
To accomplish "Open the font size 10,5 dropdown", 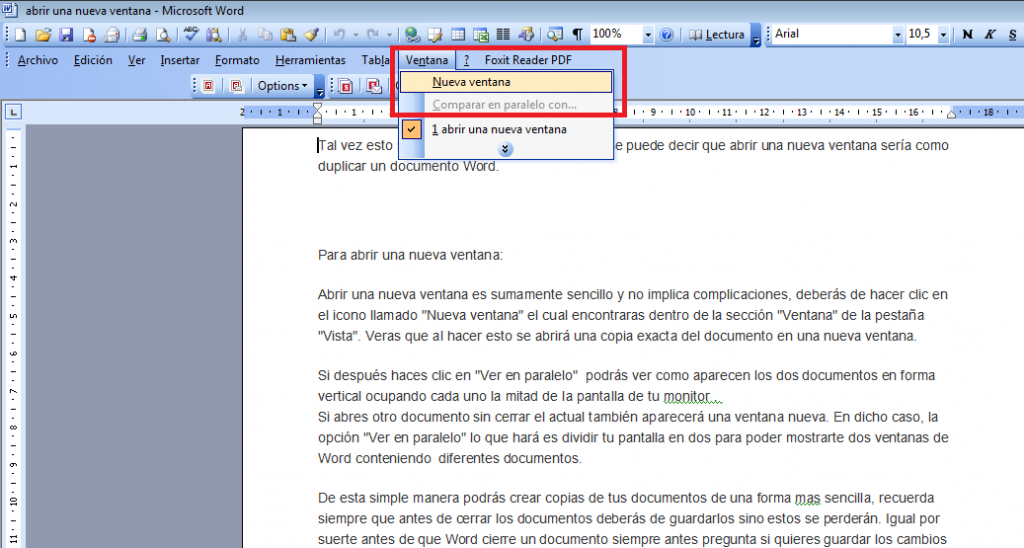I will (x=943, y=35).
